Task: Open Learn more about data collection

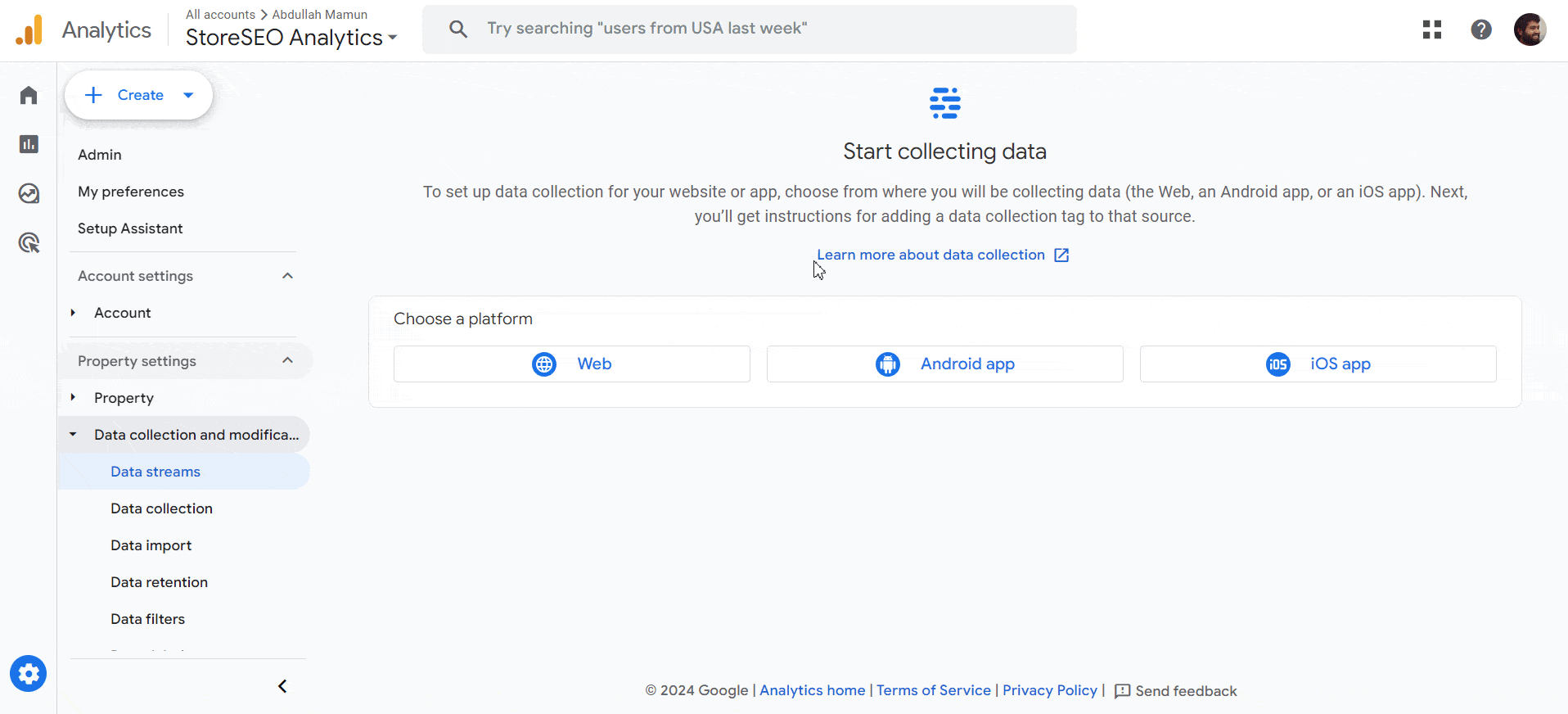Action: (x=930, y=255)
